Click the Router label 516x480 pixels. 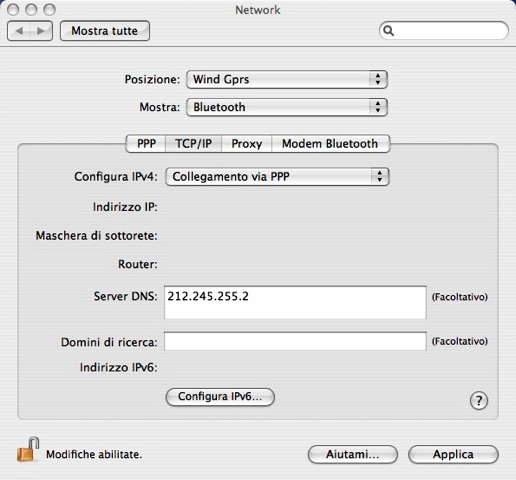pyautogui.click(x=138, y=264)
